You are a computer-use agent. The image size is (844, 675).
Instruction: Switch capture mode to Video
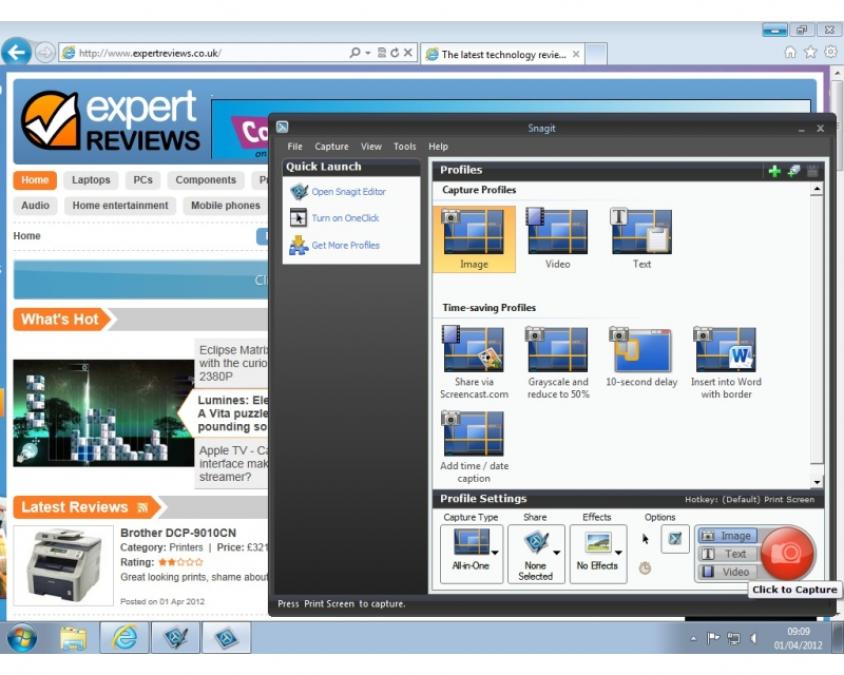(x=728, y=572)
